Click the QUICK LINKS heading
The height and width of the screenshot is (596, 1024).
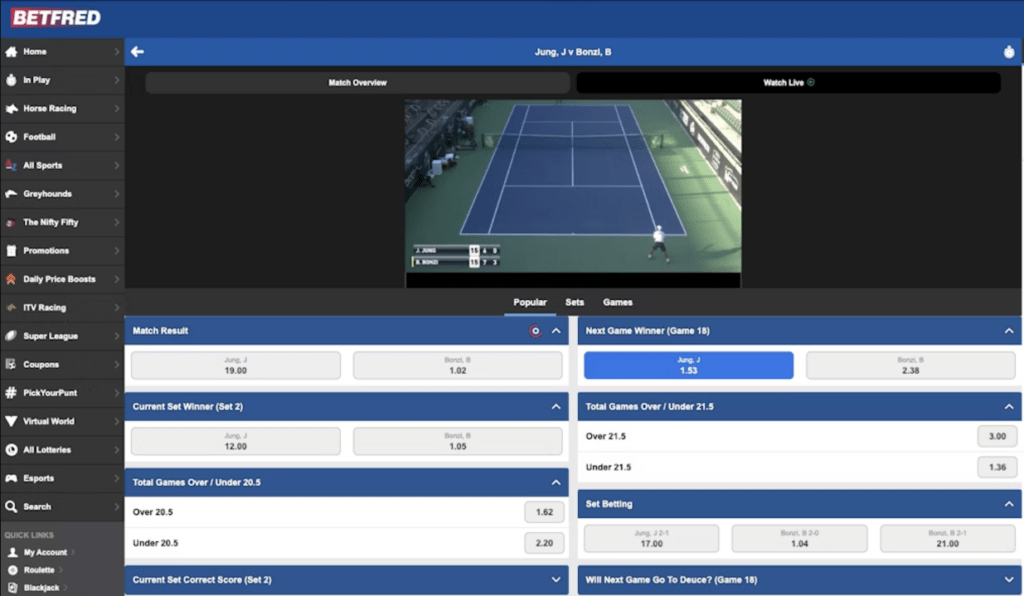tap(29, 535)
